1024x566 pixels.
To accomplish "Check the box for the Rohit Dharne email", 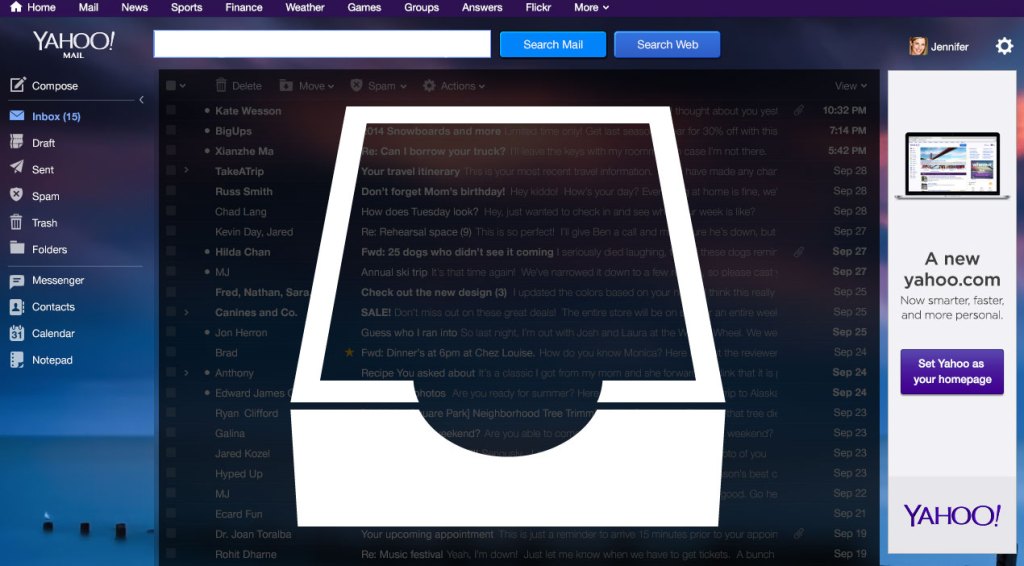I will [171, 554].
